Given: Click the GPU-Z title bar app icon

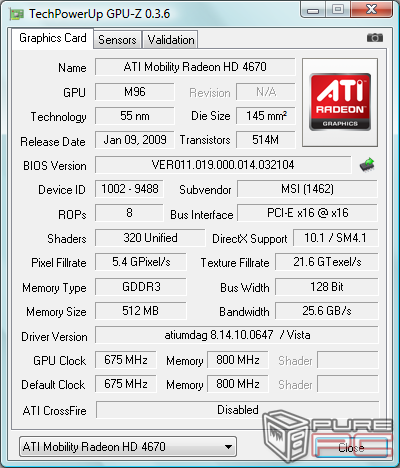Looking at the screenshot, I should [17, 14].
